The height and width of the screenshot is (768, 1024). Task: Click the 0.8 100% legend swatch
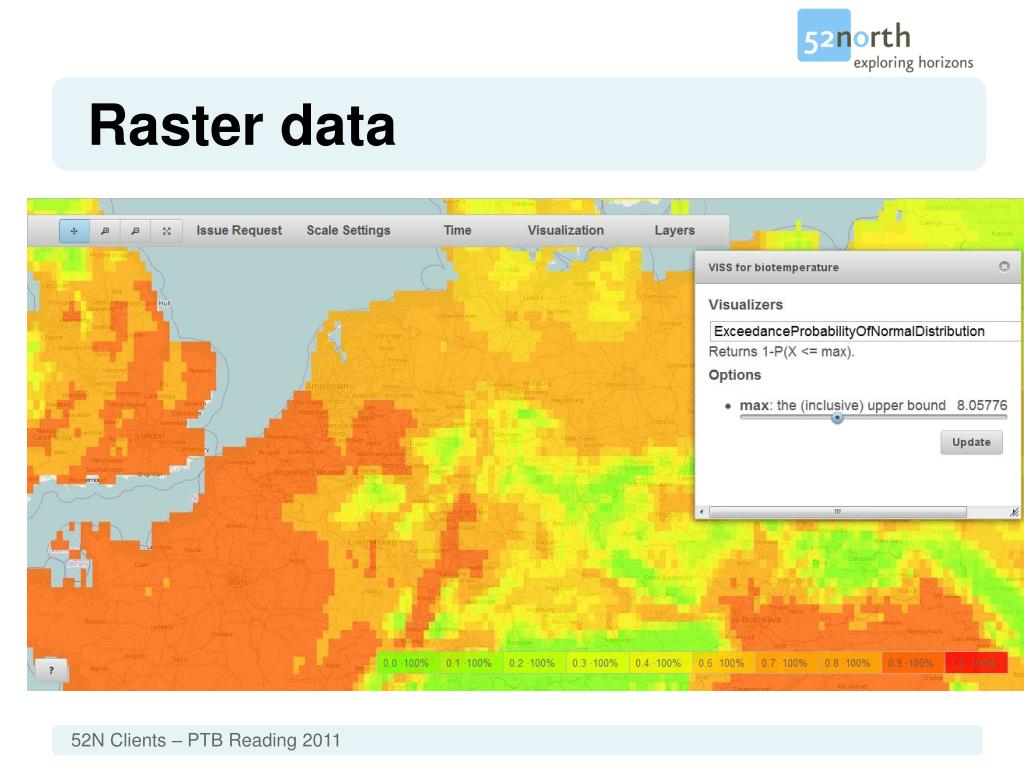(849, 663)
